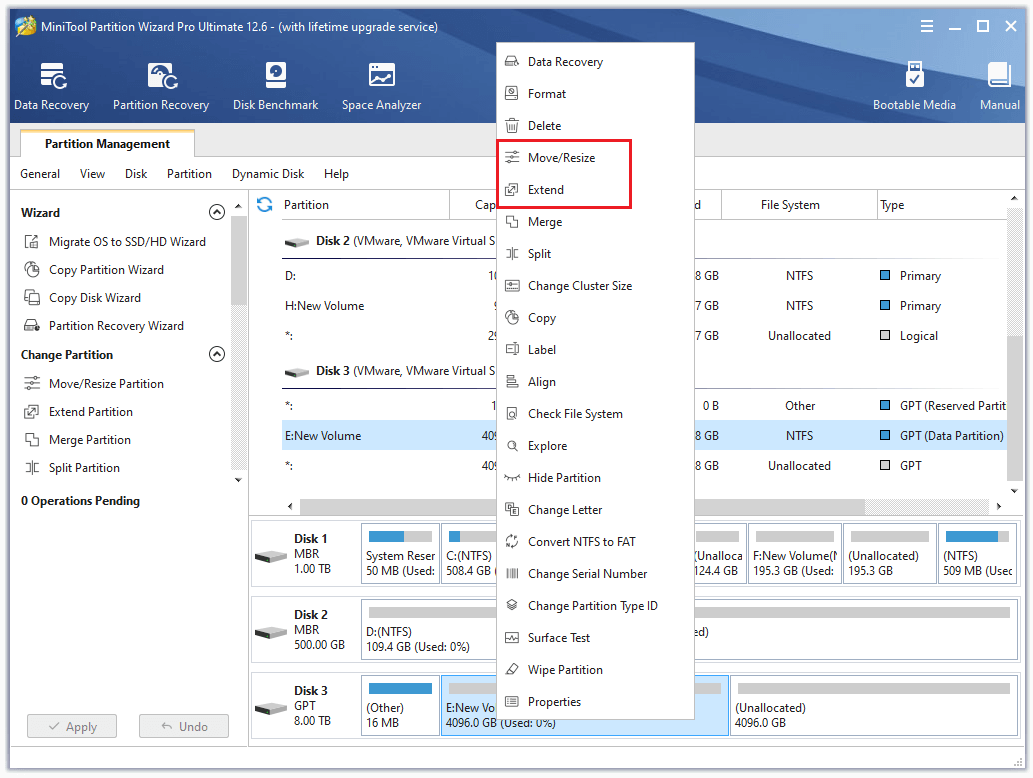The height and width of the screenshot is (778, 1033).
Task: Click the horizontal scrollbar right arrow
Action: click(999, 506)
